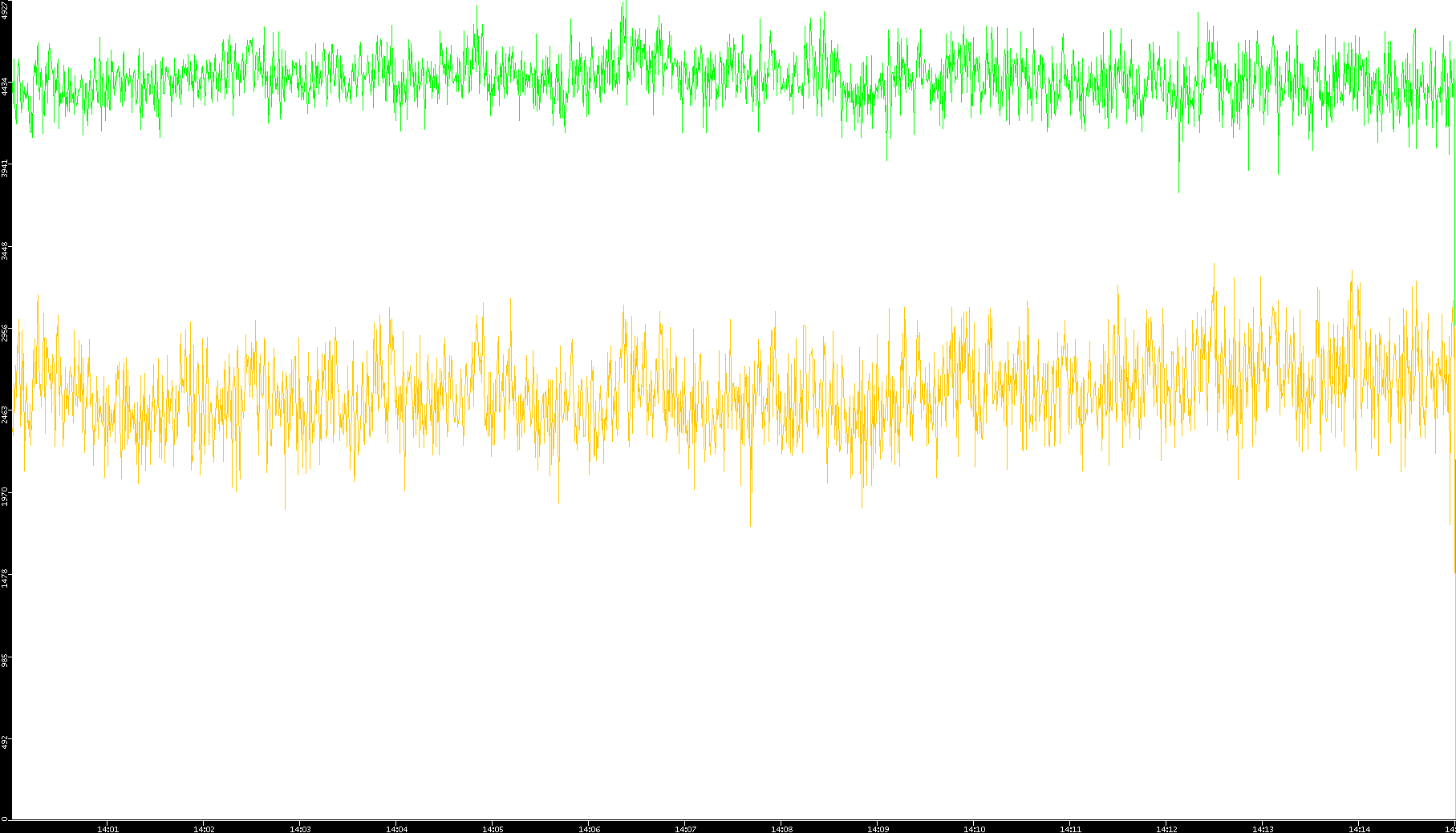
Task: Click the 14:13 time axis label
Action: pyautogui.click(x=1263, y=829)
